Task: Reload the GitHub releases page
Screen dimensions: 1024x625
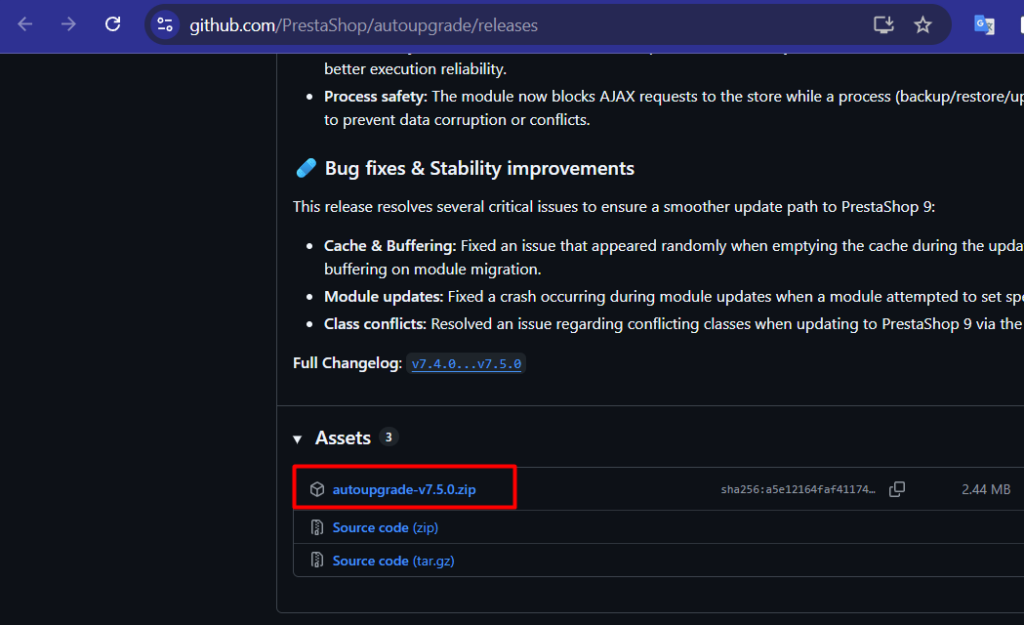Action: click(x=112, y=25)
